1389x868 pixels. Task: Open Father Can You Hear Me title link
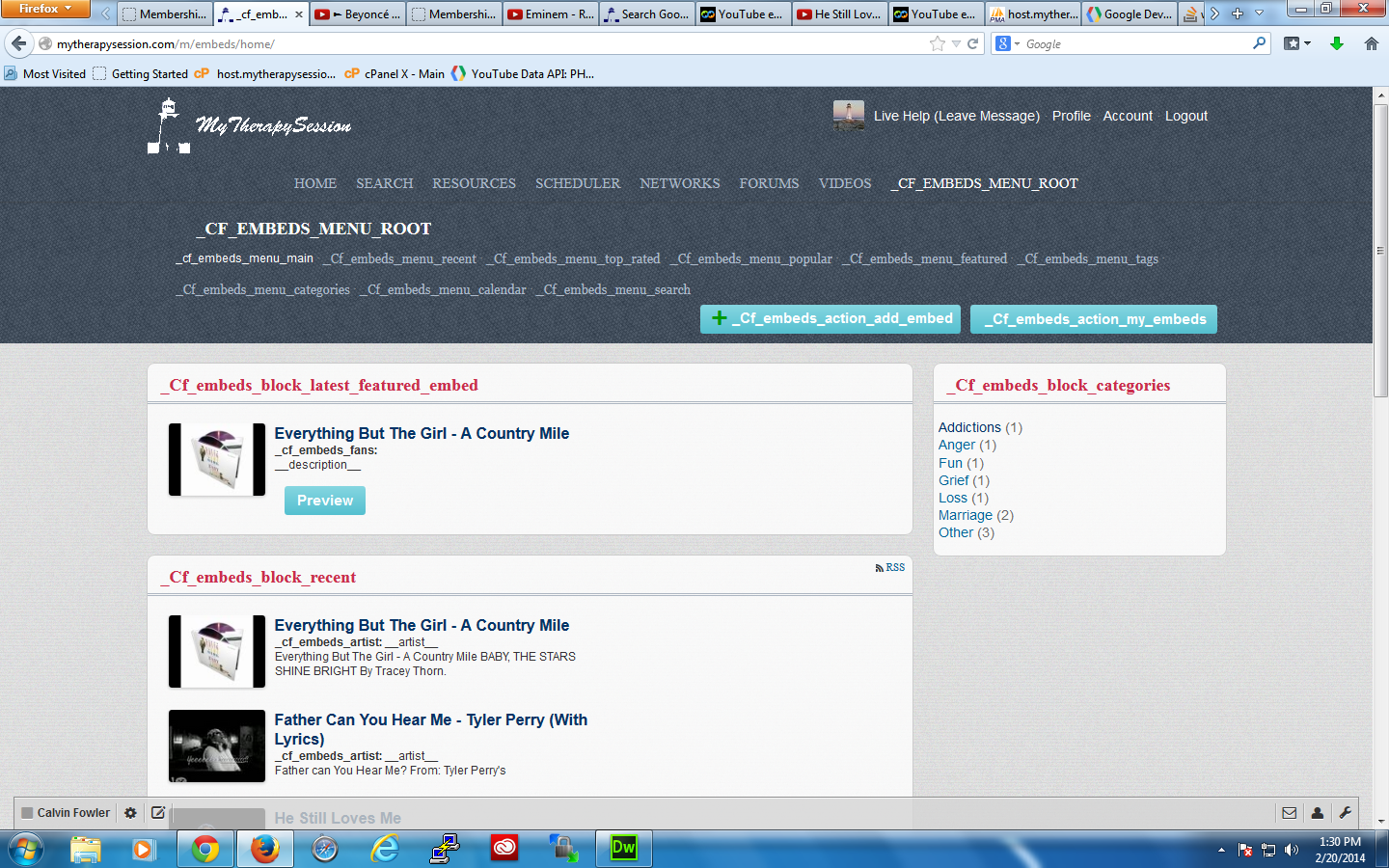click(x=431, y=729)
